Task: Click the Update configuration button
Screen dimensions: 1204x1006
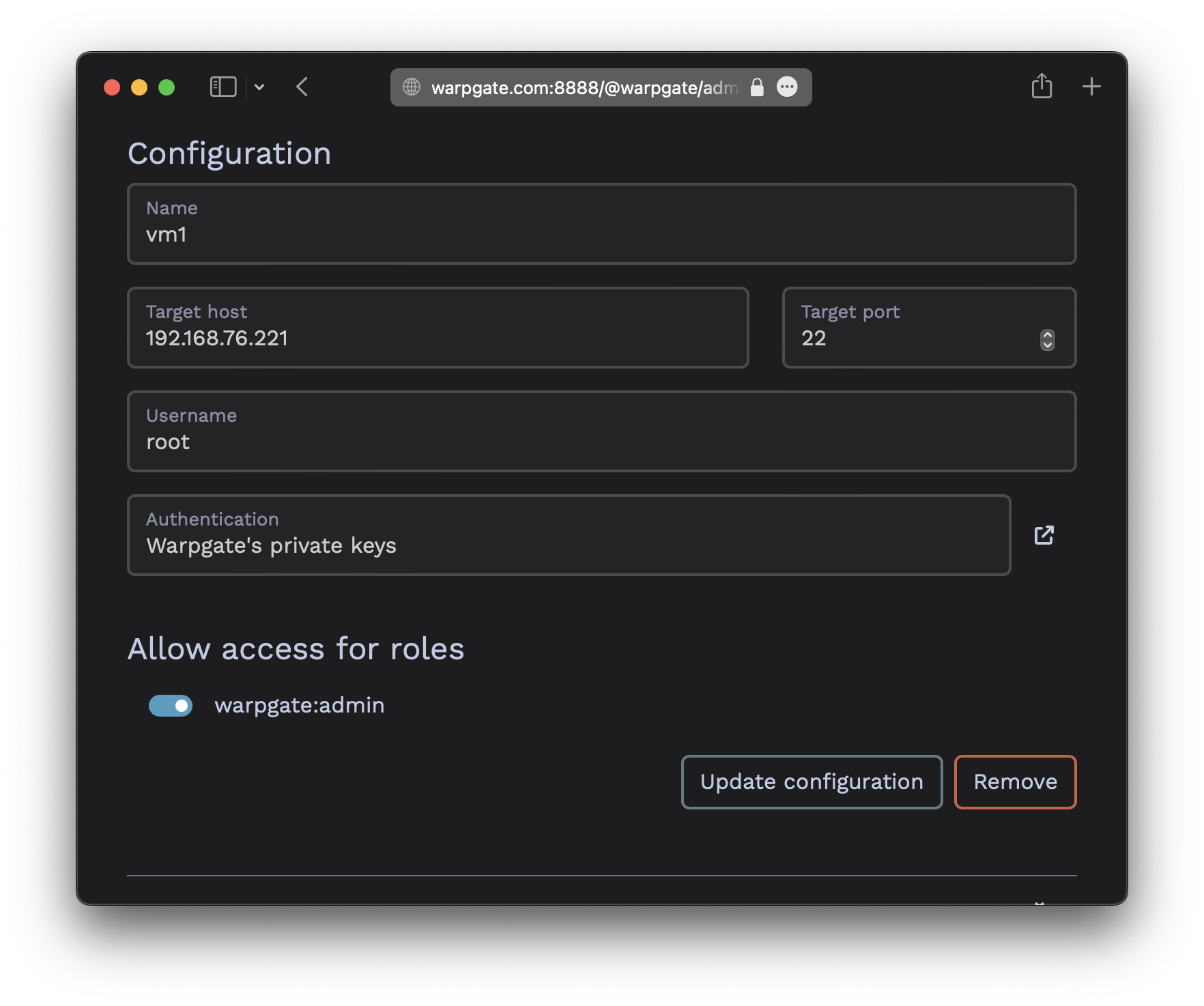Action: click(812, 782)
